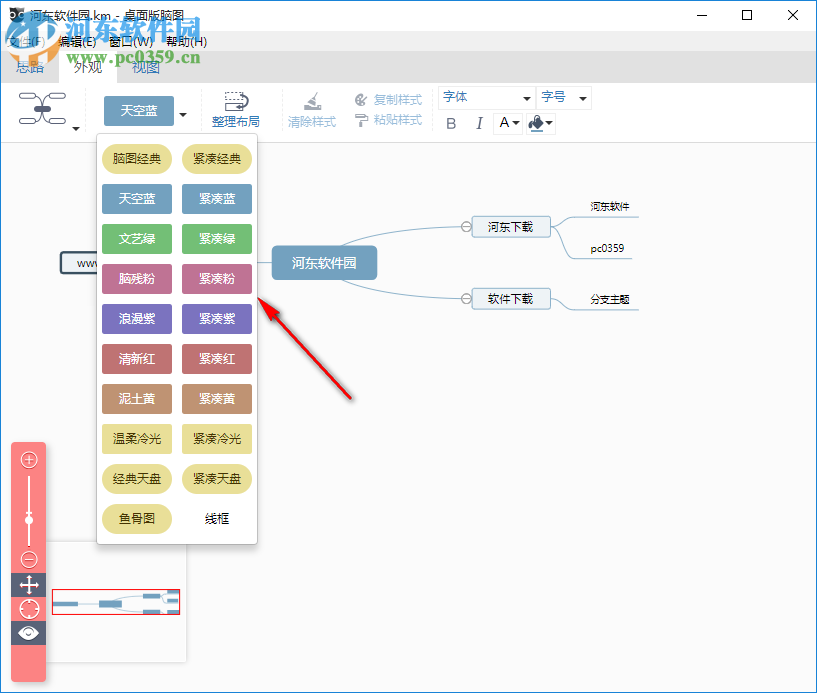Click the zoom-in plus icon
The width and height of the screenshot is (817, 693).
[x=28, y=459]
